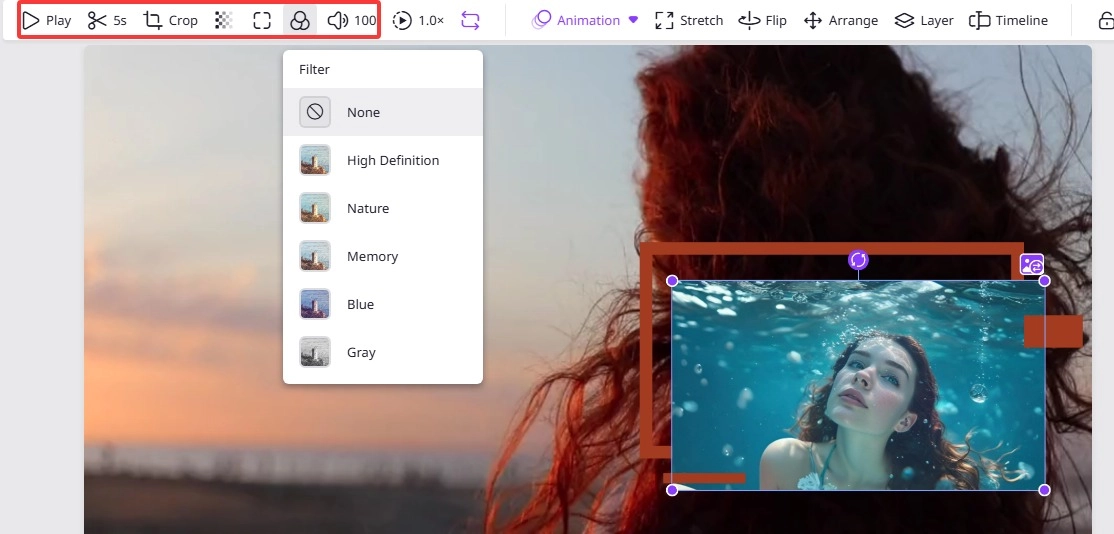Click the bottom-left resize handle of the selection
The height and width of the screenshot is (534, 1114).
(672, 490)
